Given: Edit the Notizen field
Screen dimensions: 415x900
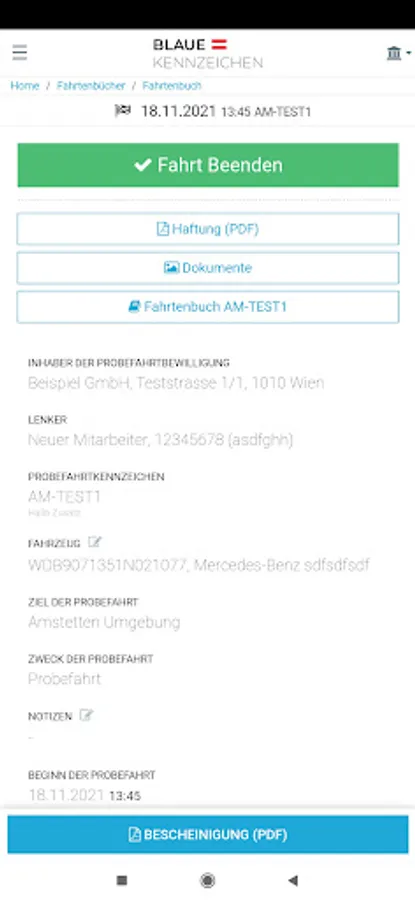Looking at the screenshot, I should pyautogui.click(x=86, y=715).
